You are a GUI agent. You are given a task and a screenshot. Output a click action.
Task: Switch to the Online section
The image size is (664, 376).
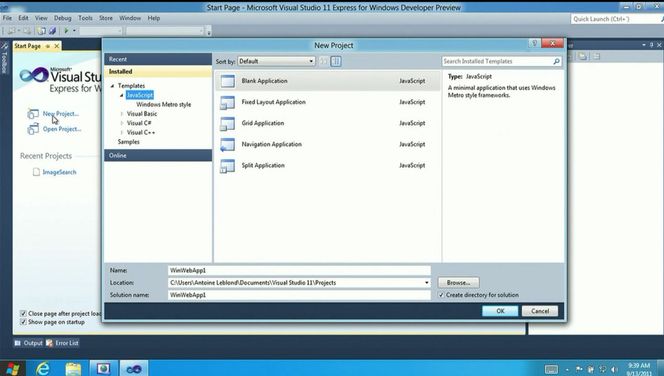[158, 155]
